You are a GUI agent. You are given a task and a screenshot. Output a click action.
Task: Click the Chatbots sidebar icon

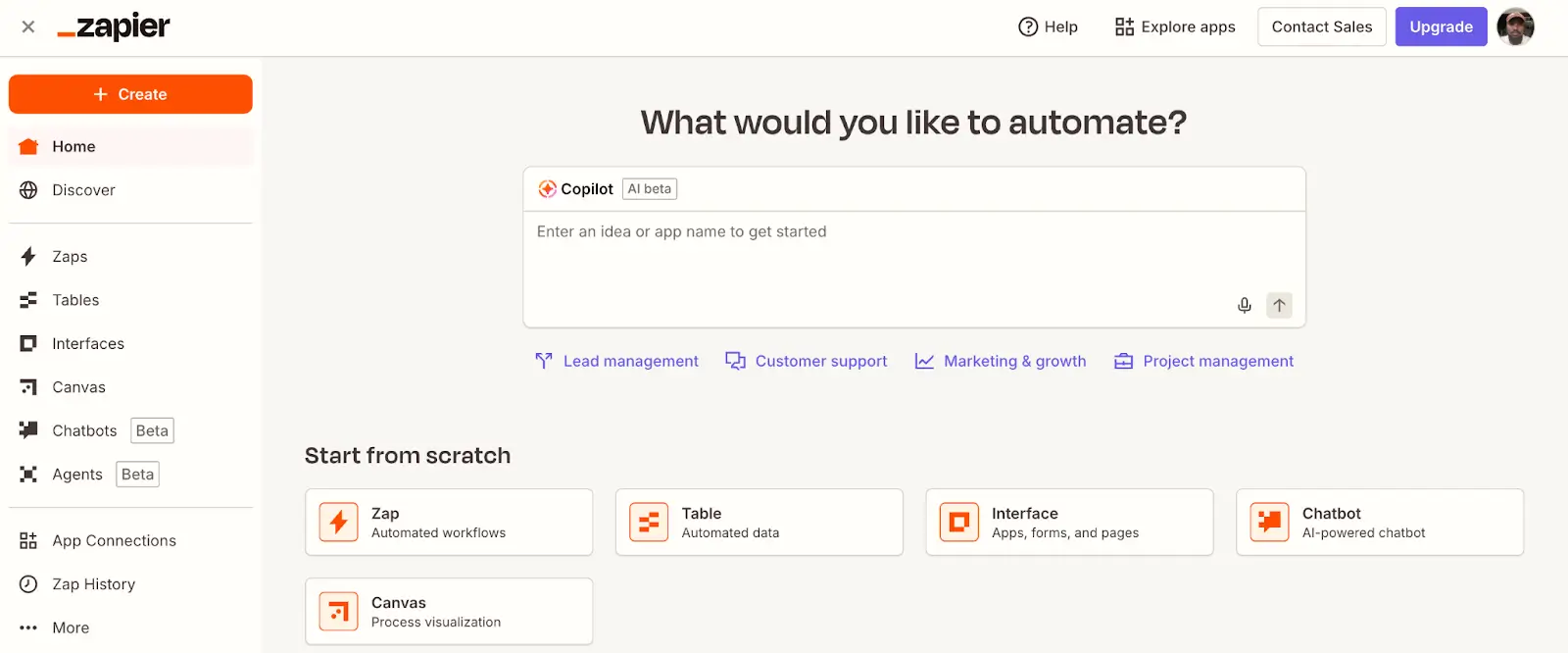[28, 430]
